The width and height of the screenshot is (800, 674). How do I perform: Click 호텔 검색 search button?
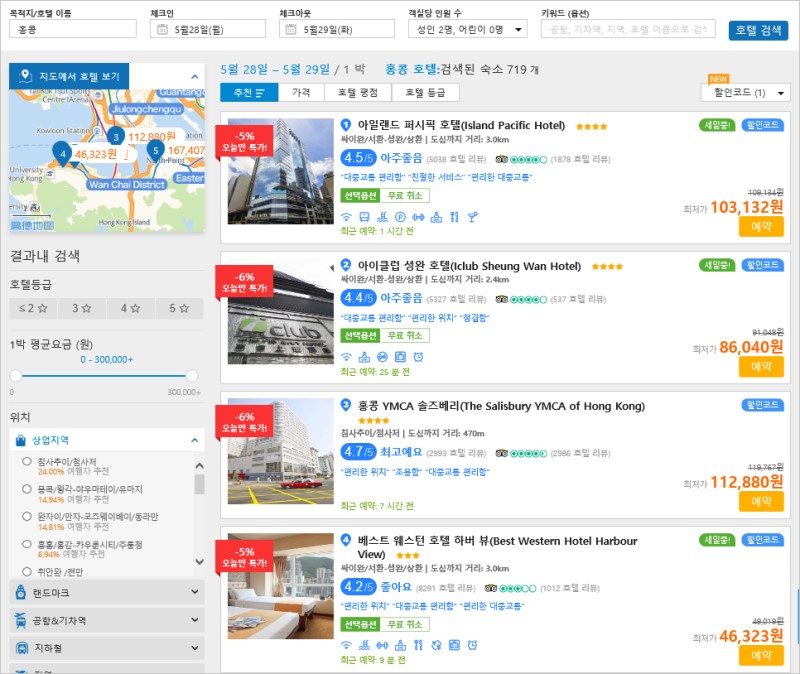(x=758, y=30)
